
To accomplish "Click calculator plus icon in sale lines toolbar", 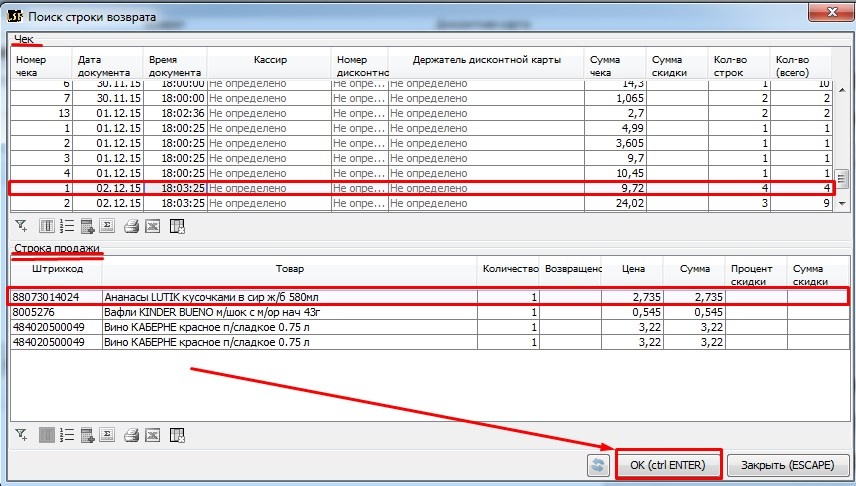I will 87,435.
